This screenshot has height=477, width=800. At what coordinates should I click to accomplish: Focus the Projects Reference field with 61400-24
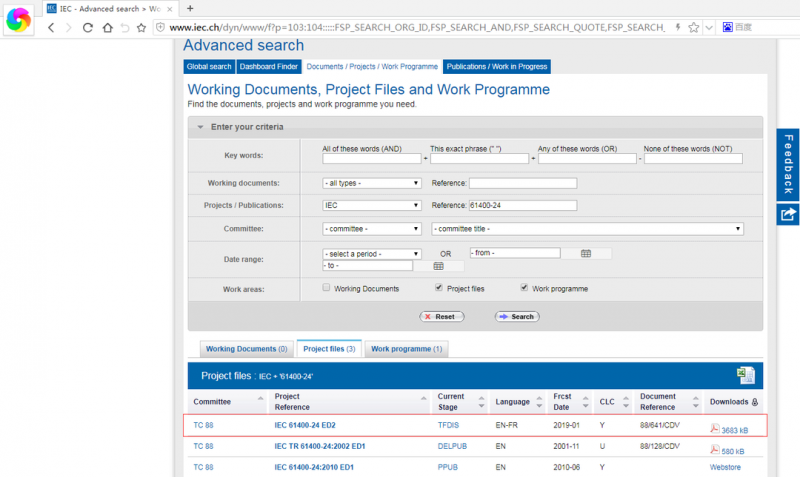coord(523,205)
